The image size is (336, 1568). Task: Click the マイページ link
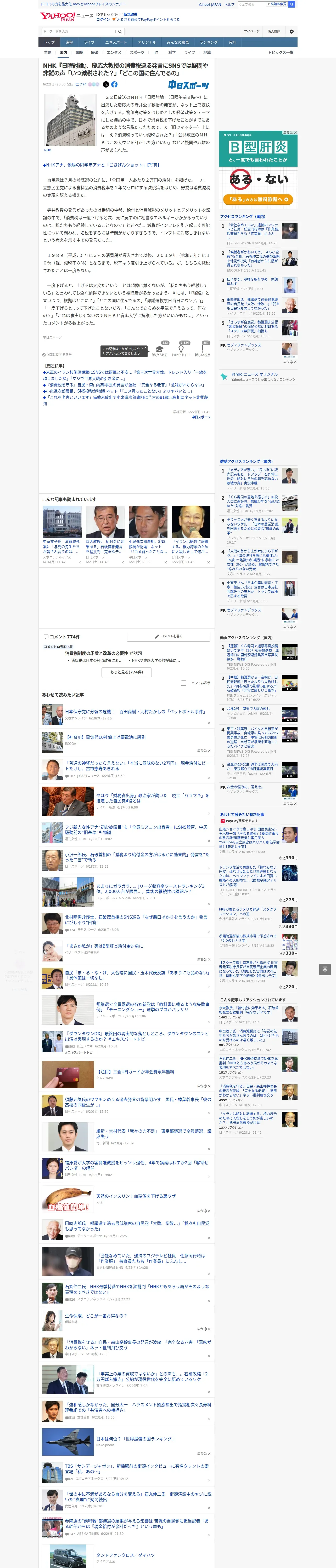click(251, 31)
